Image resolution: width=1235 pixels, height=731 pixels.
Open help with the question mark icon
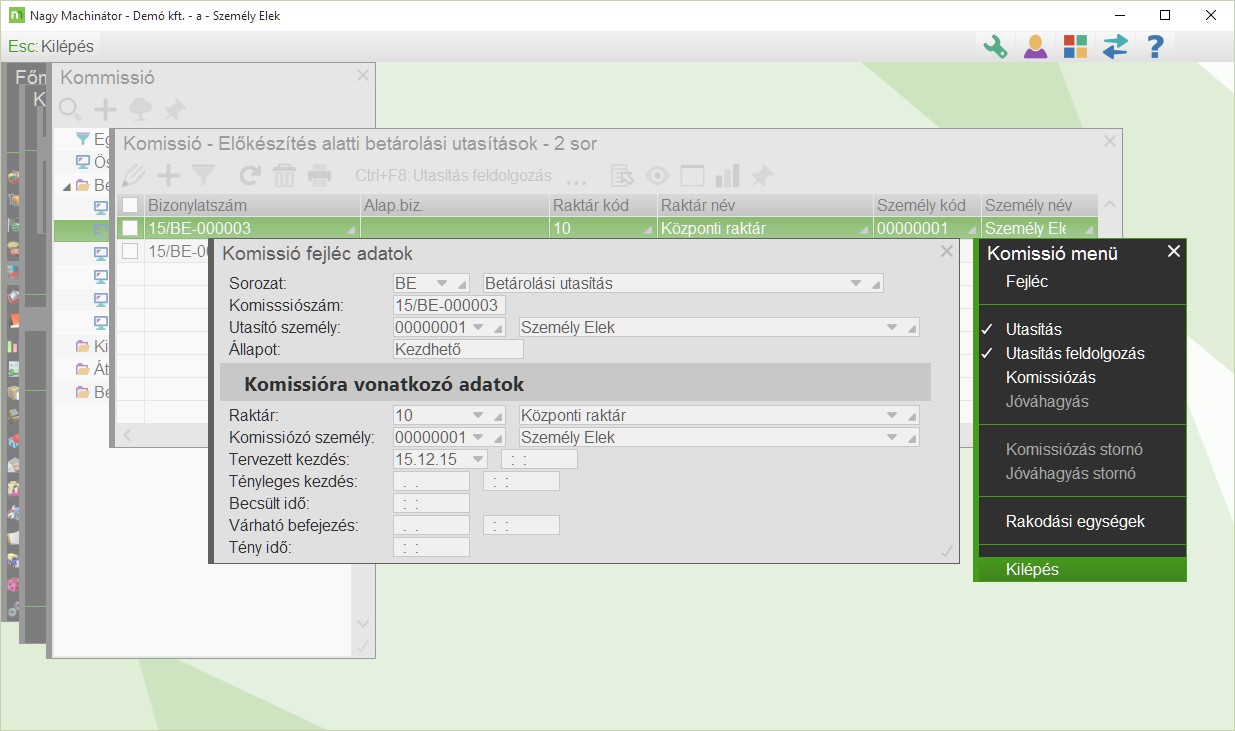(1155, 46)
